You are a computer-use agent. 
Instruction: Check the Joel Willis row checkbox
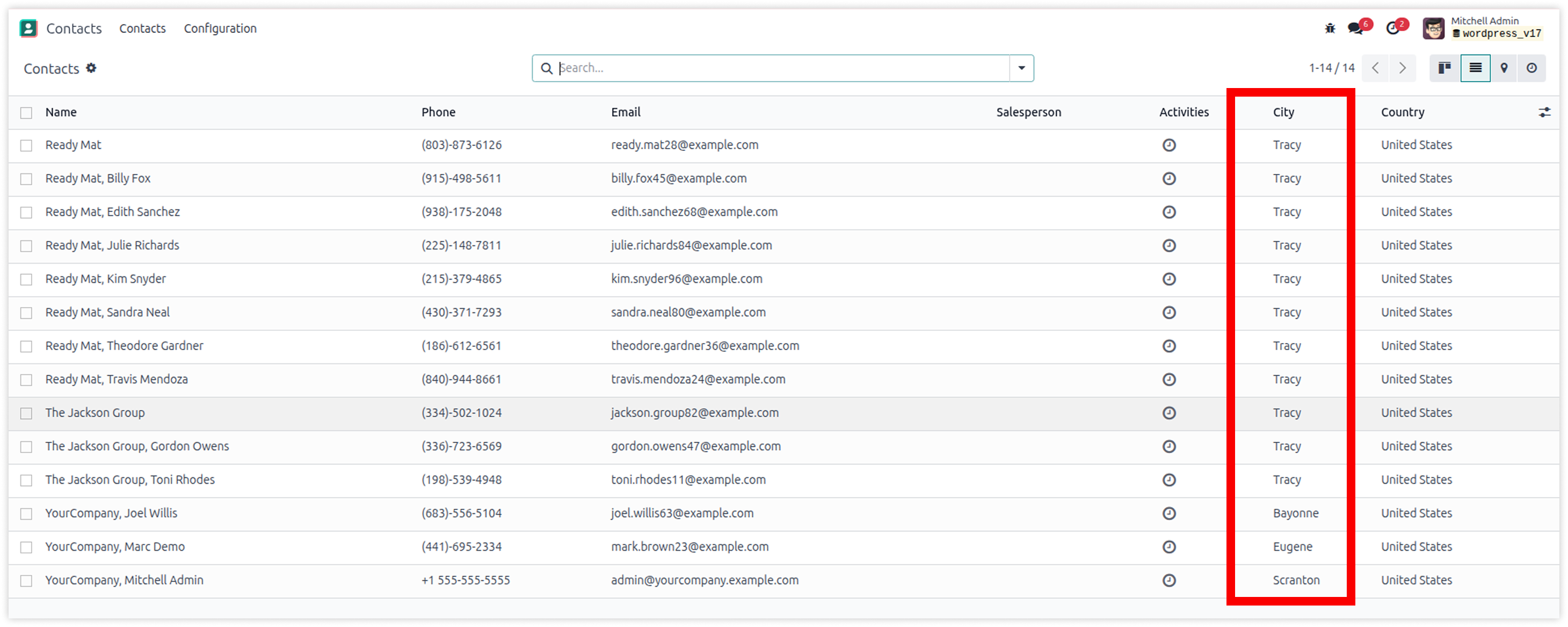pos(26,514)
